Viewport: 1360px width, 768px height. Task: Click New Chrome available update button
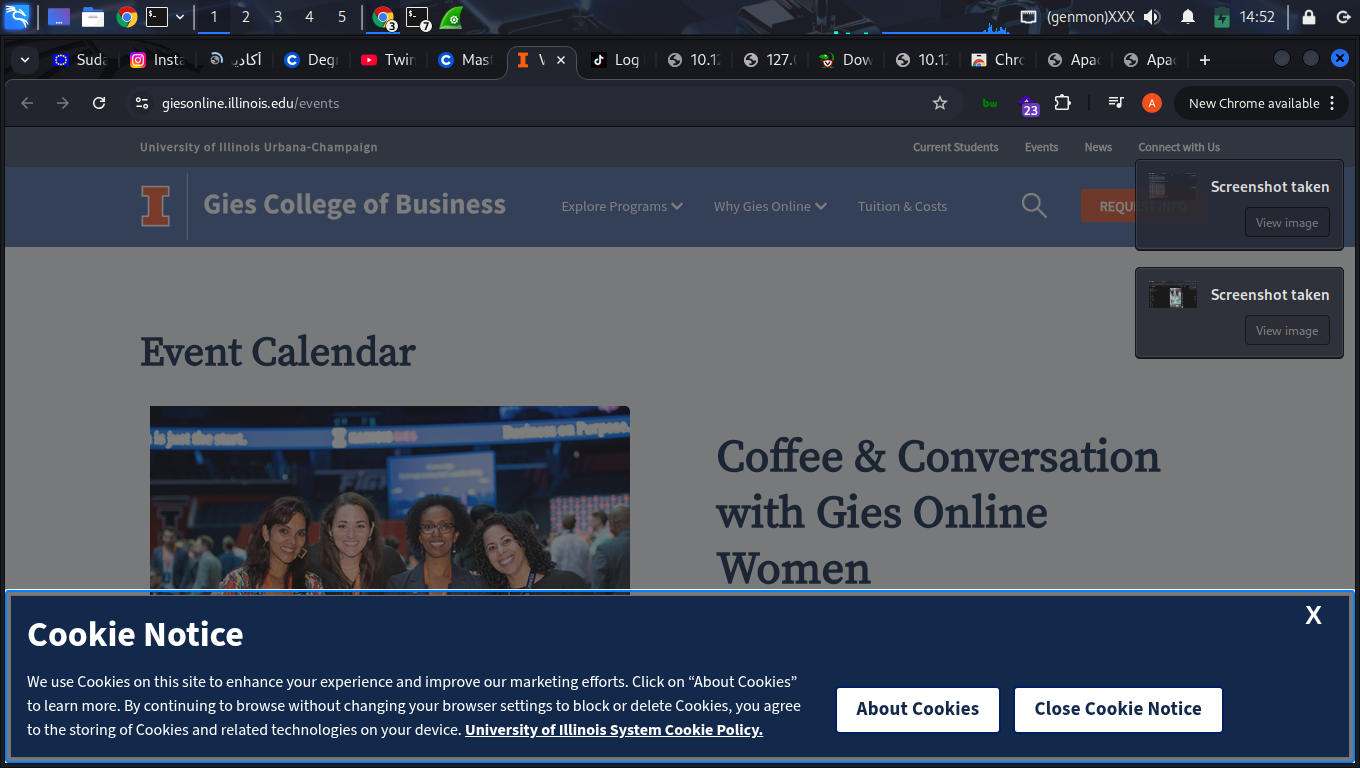pyautogui.click(x=1261, y=103)
